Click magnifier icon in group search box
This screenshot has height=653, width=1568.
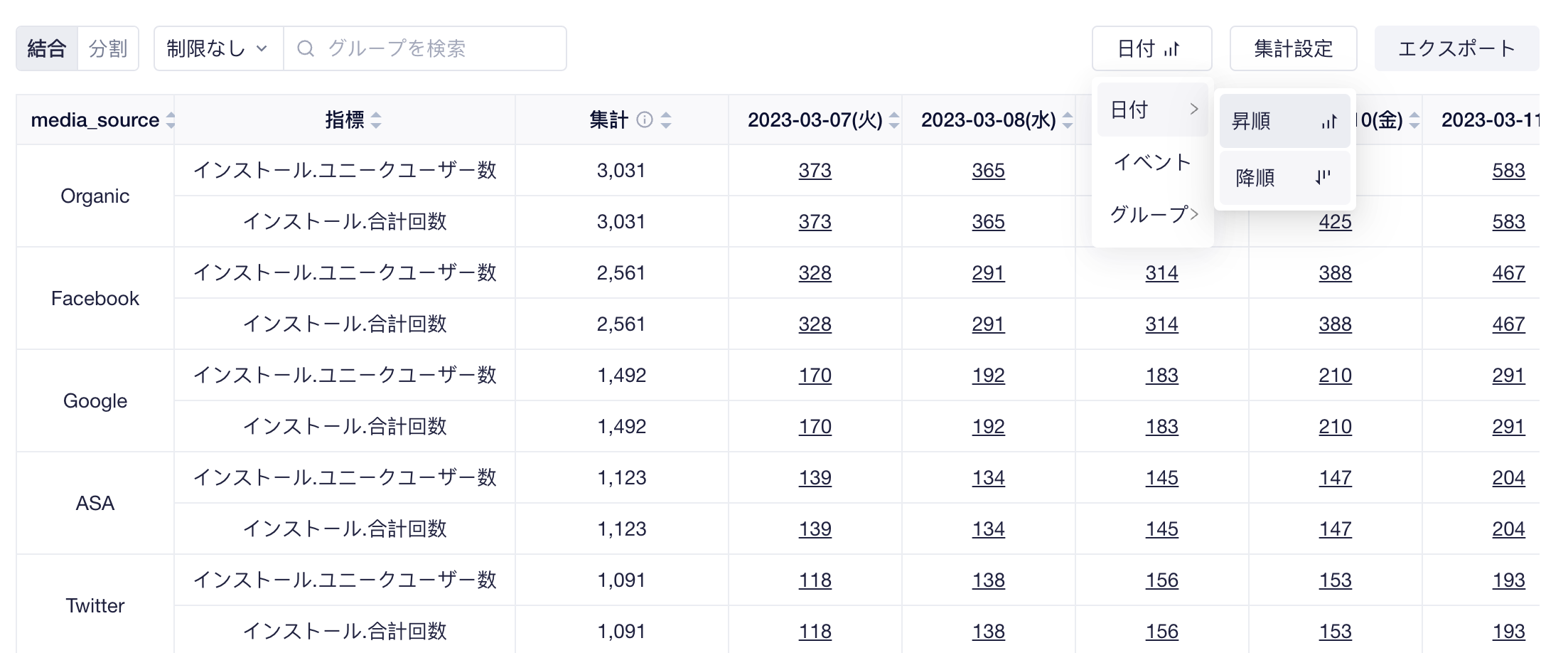coord(306,48)
